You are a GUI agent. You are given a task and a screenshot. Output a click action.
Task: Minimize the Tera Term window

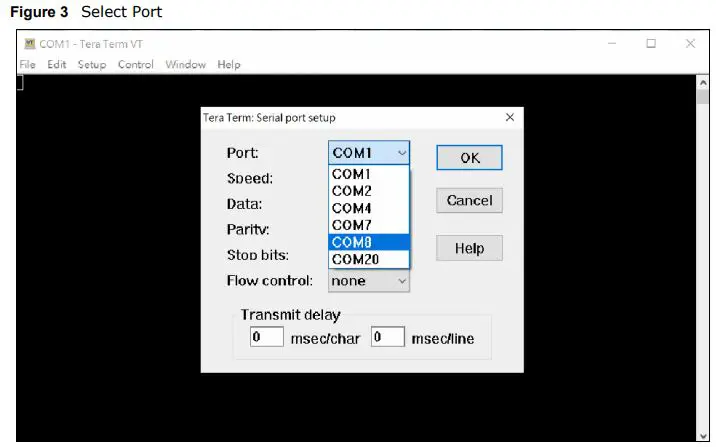[x=612, y=44]
